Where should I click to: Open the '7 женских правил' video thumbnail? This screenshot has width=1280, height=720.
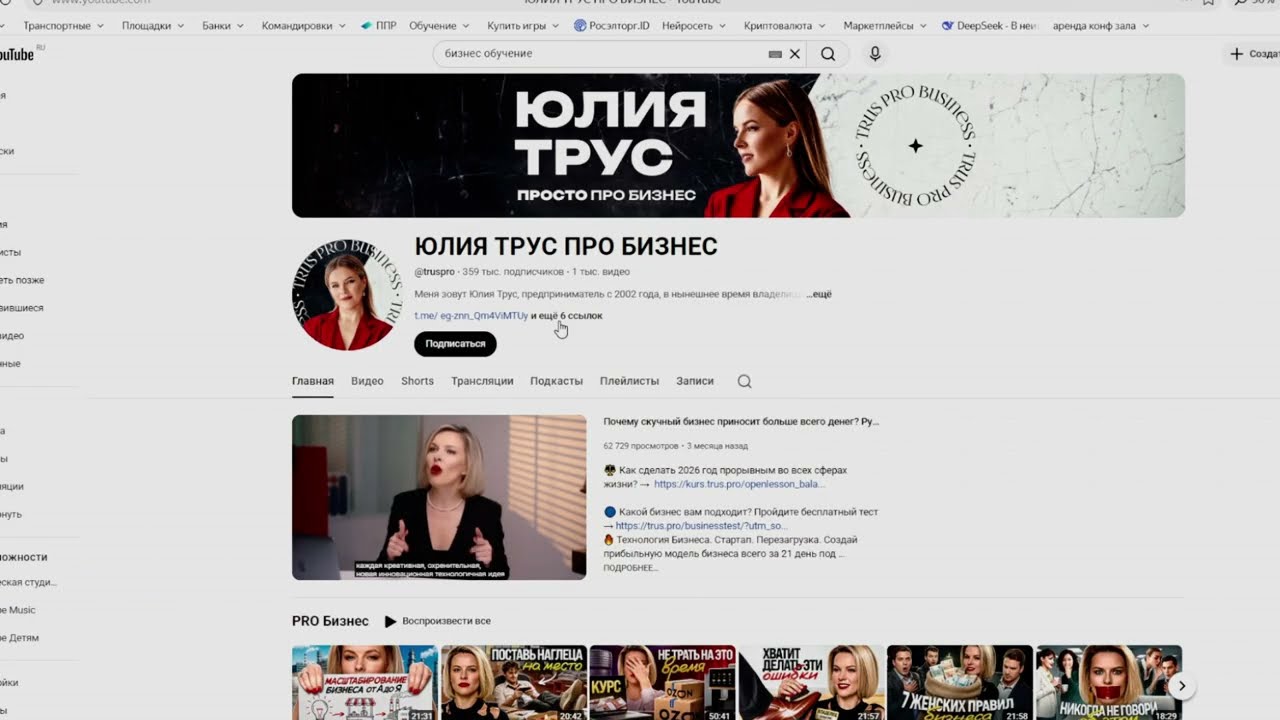(960, 683)
